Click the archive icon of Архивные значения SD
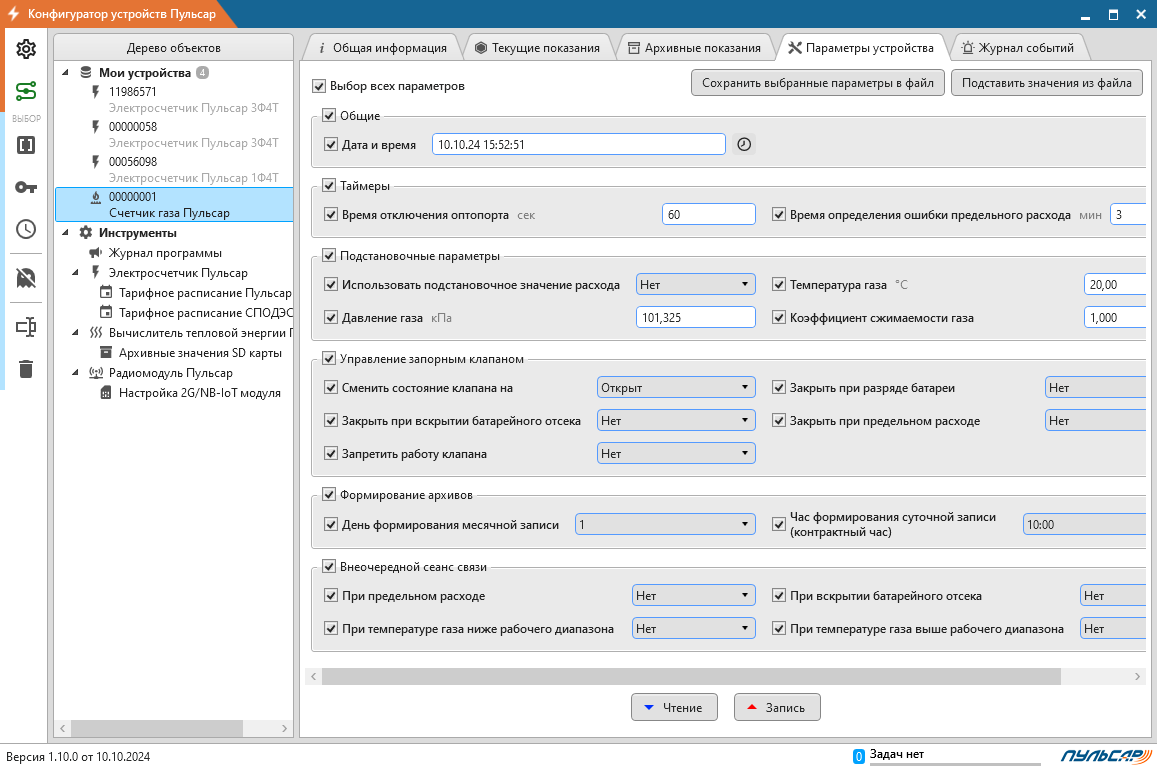 point(106,352)
